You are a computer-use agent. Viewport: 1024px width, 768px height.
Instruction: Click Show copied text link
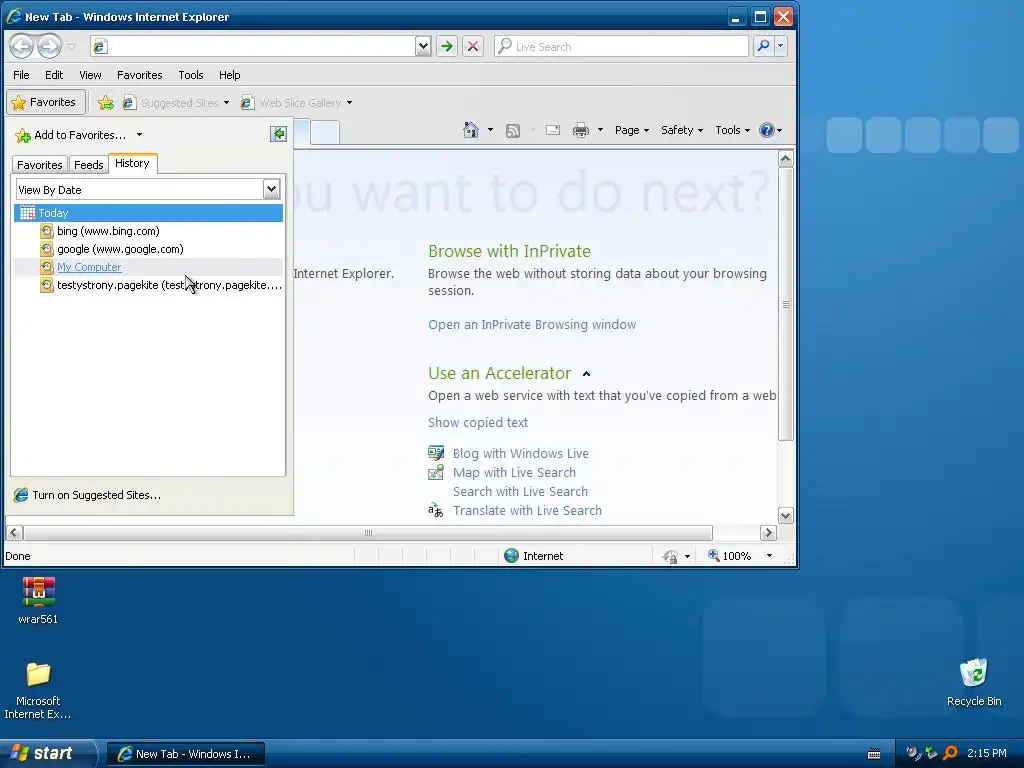(478, 423)
